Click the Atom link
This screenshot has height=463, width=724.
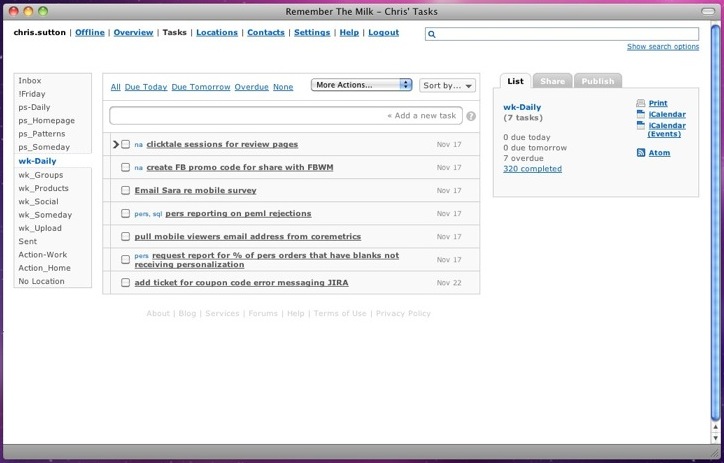(x=659, y=153)
